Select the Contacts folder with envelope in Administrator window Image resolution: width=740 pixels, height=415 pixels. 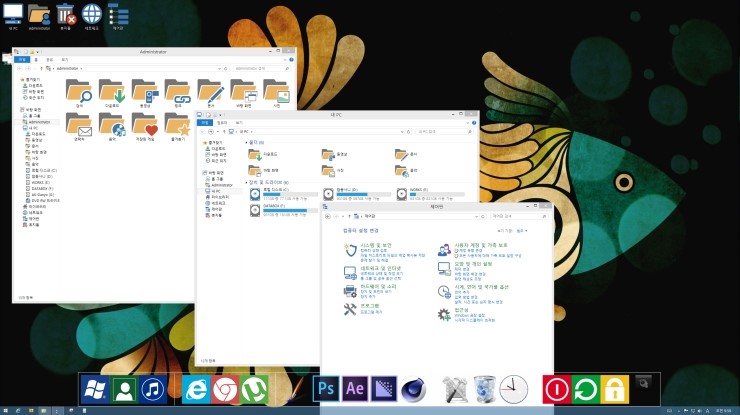click(79, 127)
